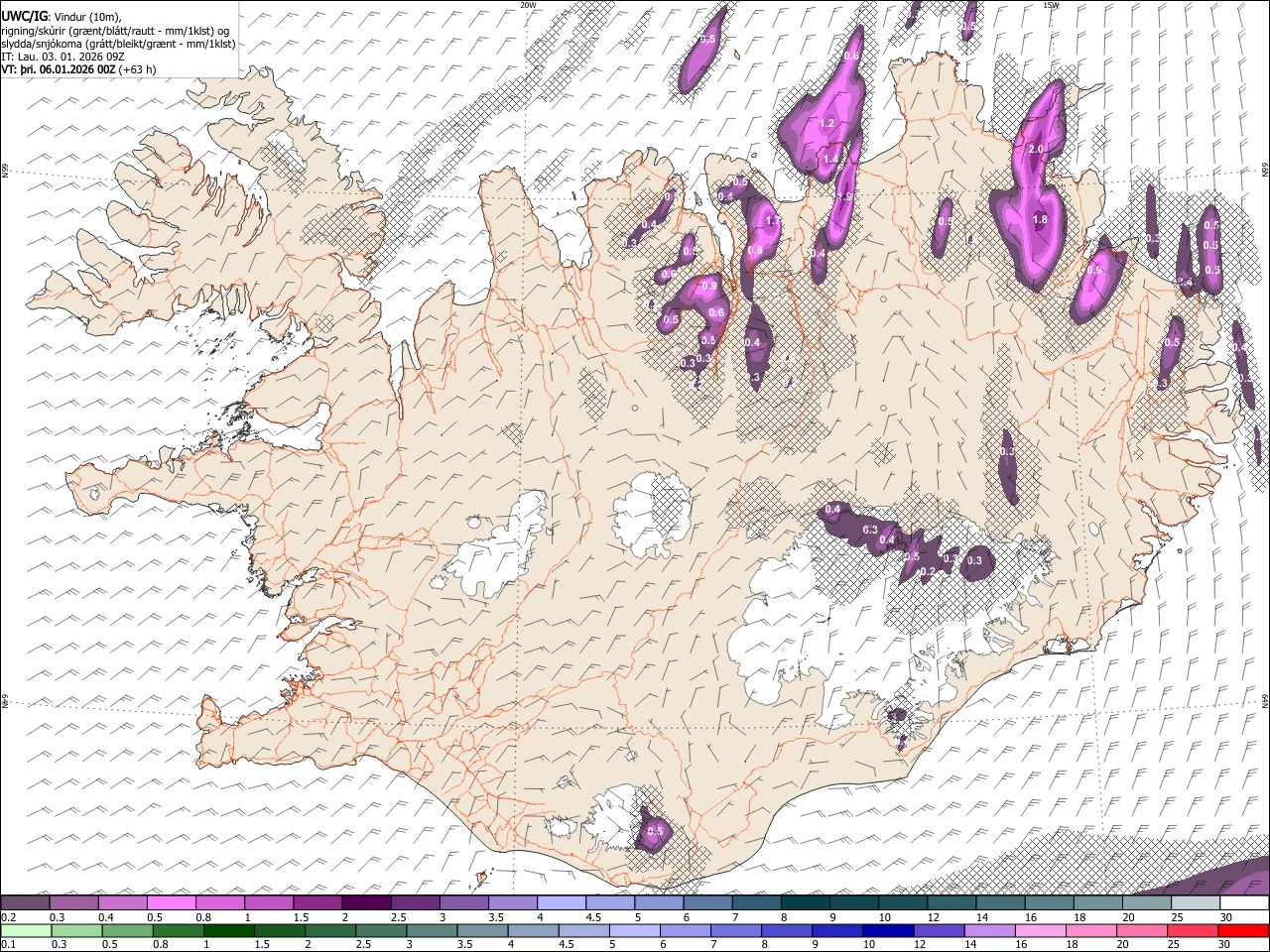Pick lower scale swatch above the 12 label

click(x=940, y=931)
